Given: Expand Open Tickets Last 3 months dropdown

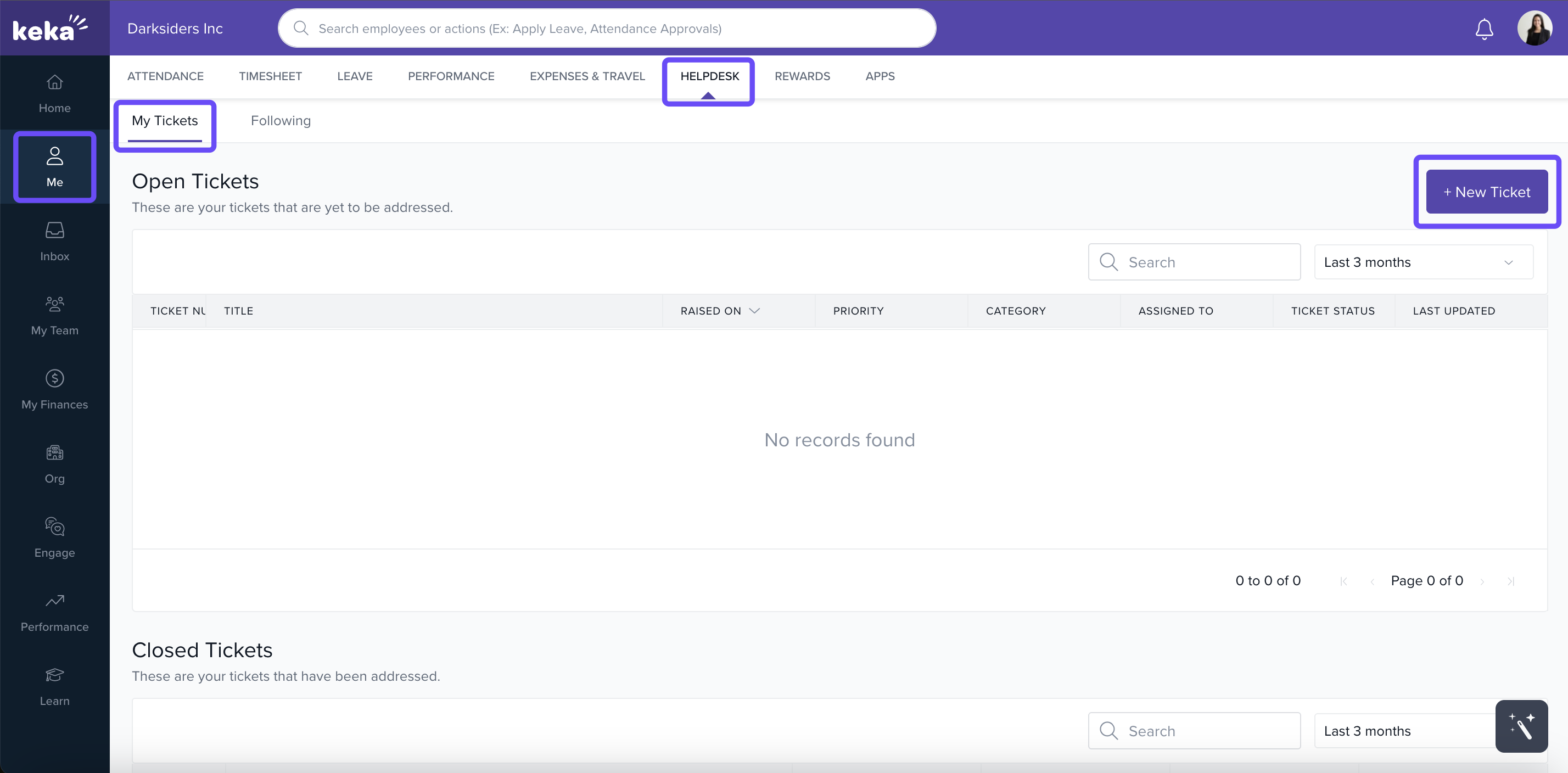Looking at the screenshot, I should pyautogui.click(x=1423, y=262).
